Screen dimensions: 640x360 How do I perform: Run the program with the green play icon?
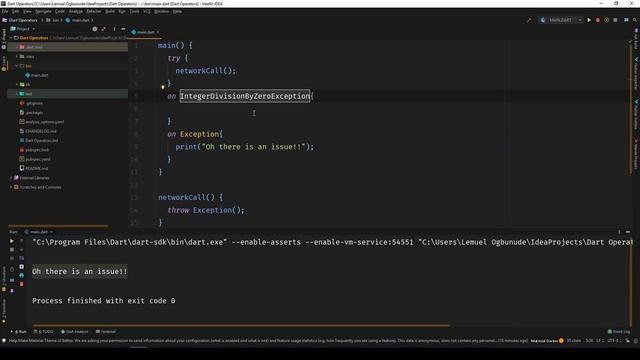pyautogui.click(x=589, y=20)
